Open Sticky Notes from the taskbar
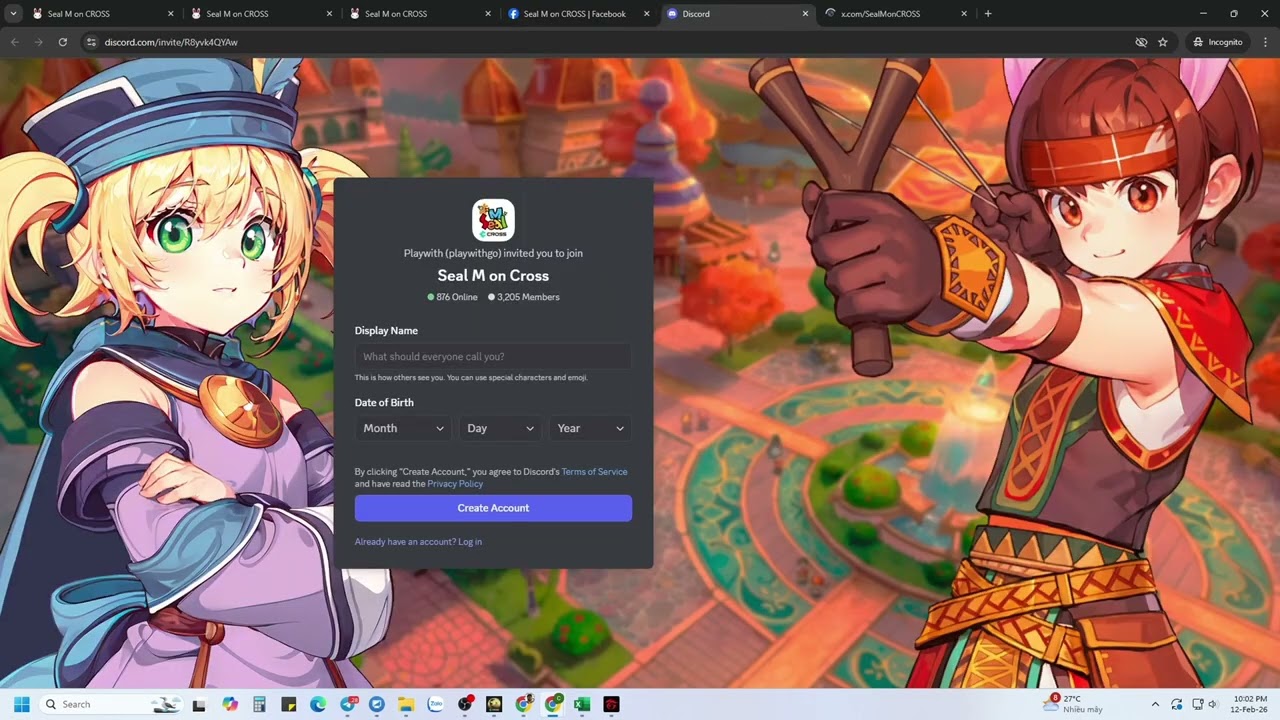Viewport: 1280px width, 720px height. coord(289,704)
